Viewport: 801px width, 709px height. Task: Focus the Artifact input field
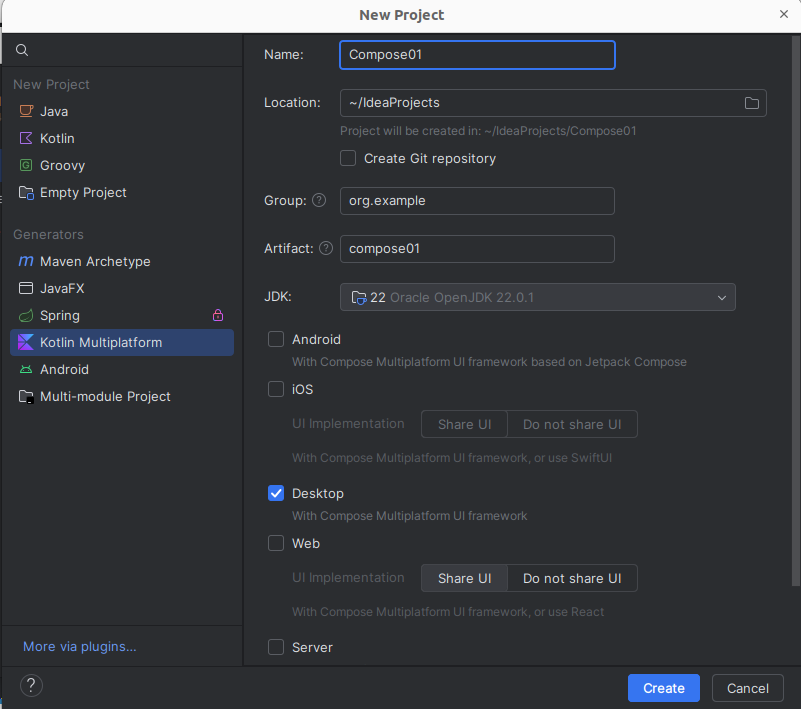[477, 249]
